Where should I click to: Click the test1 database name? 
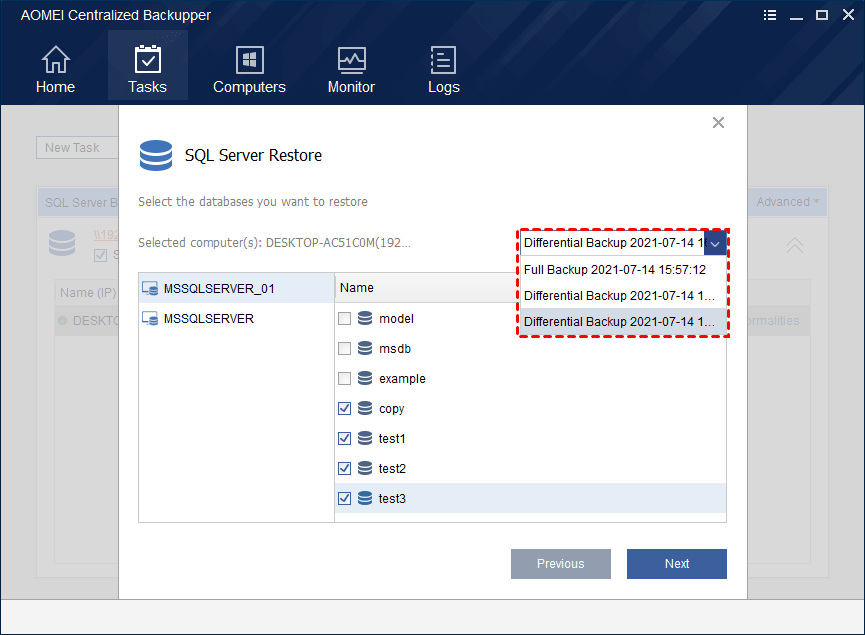pyautogui.click(x=392, y=439)
